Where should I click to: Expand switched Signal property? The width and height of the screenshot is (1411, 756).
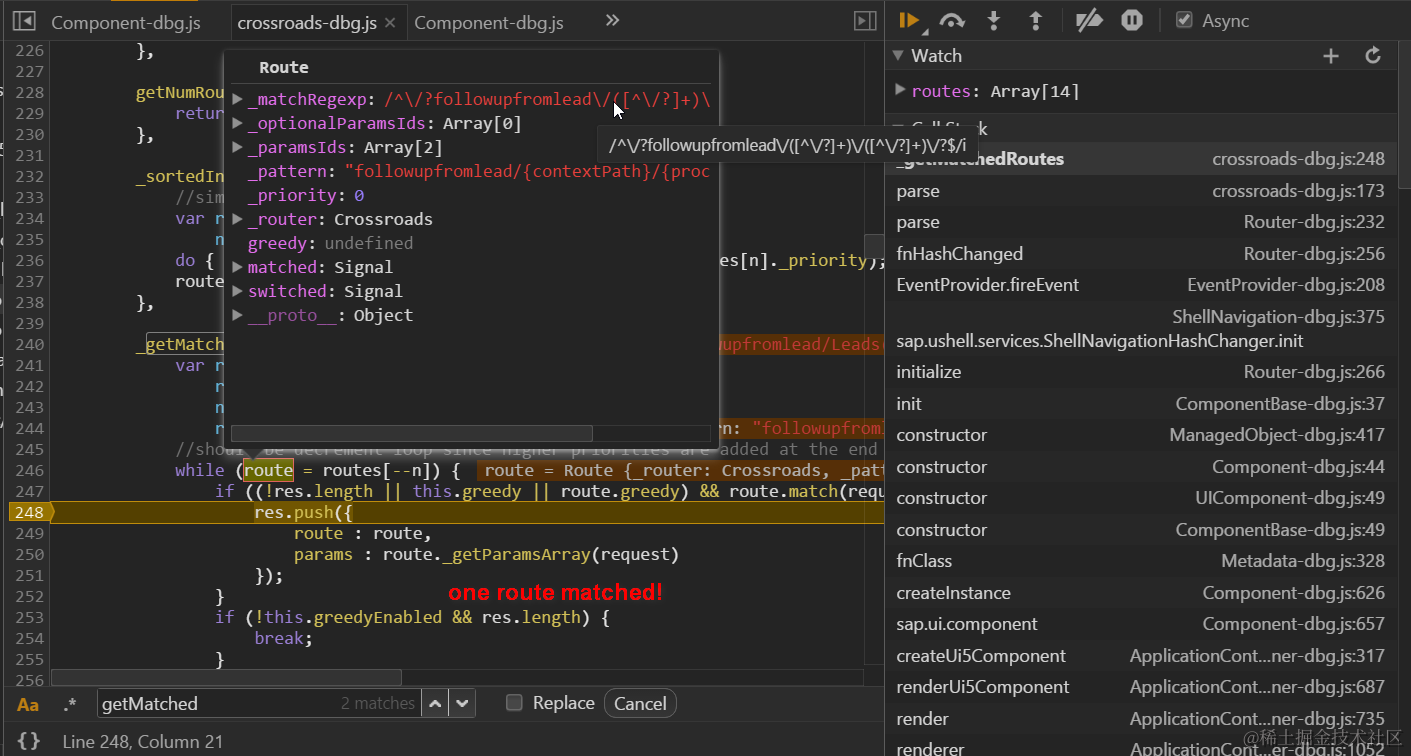(x=238, y=291)
